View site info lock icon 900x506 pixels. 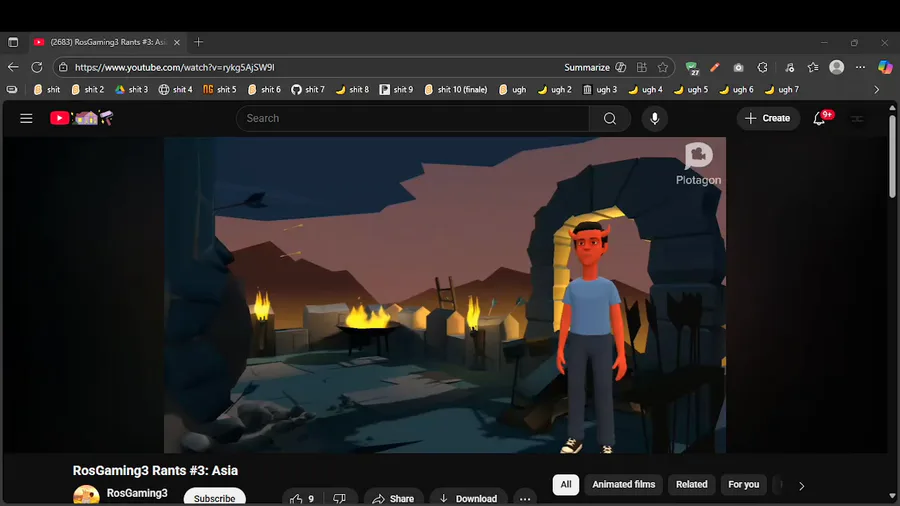tap(63, 67)
